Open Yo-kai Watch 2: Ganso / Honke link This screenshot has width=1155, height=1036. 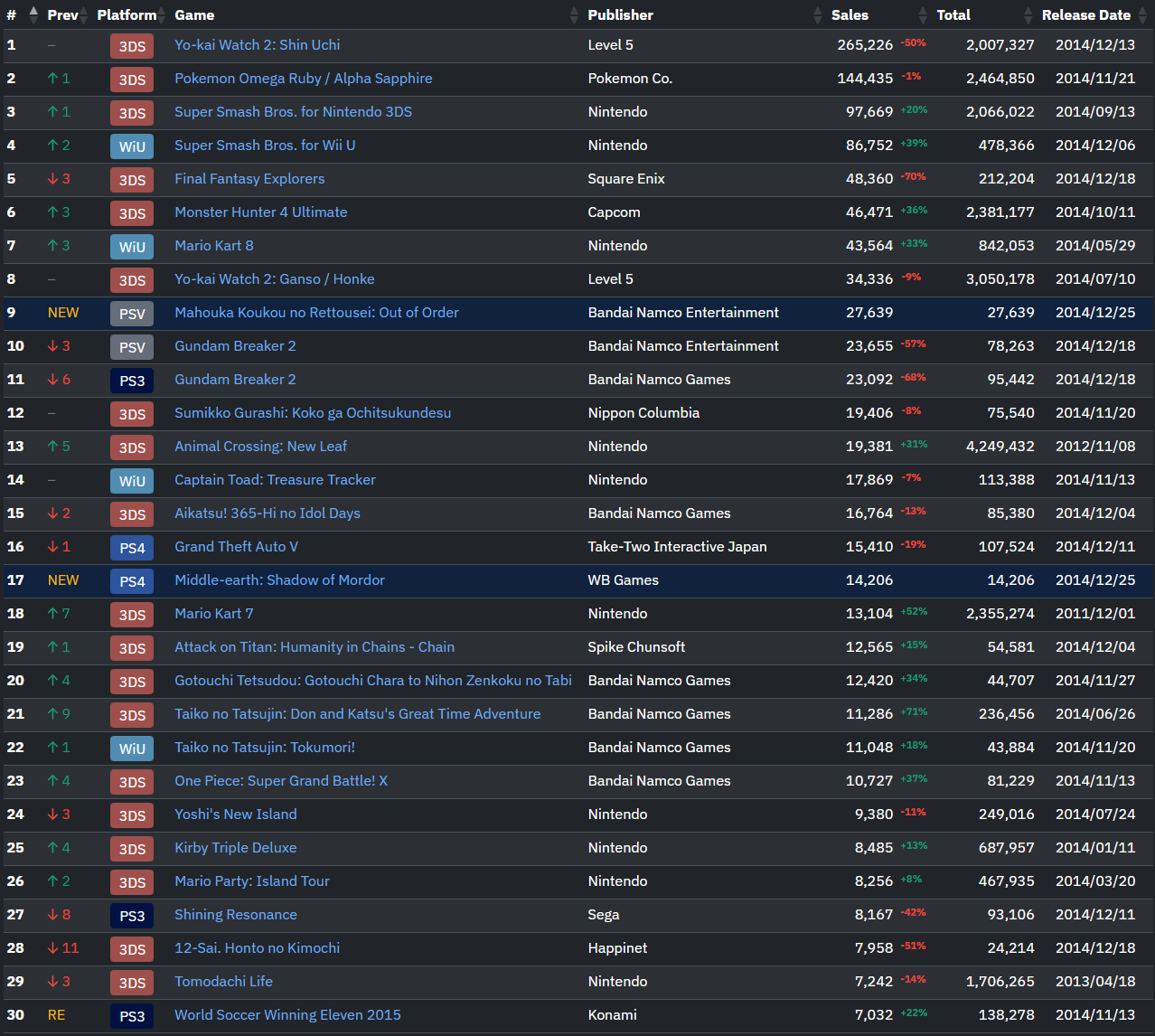point(275,278)
